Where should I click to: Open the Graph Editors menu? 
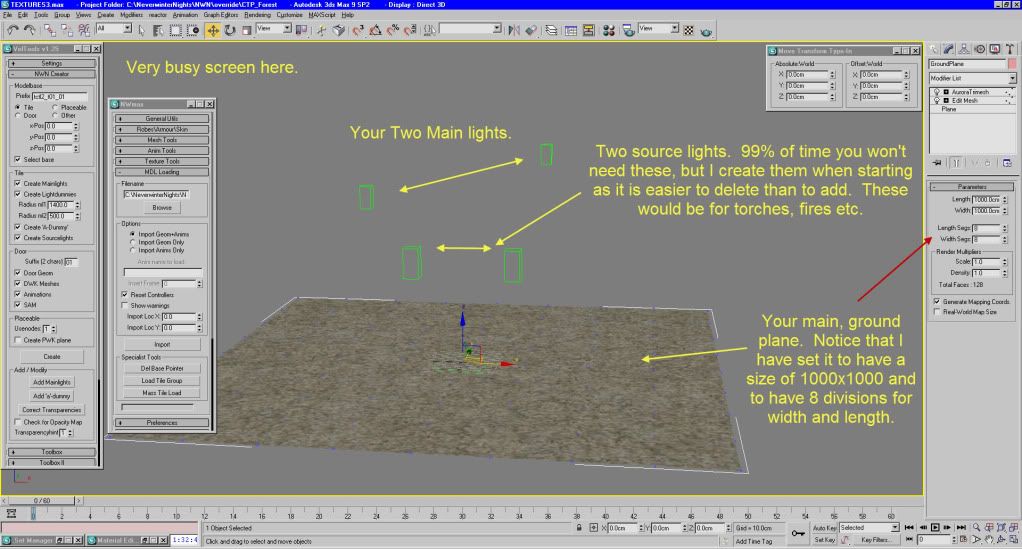click(x=220, y=14)
